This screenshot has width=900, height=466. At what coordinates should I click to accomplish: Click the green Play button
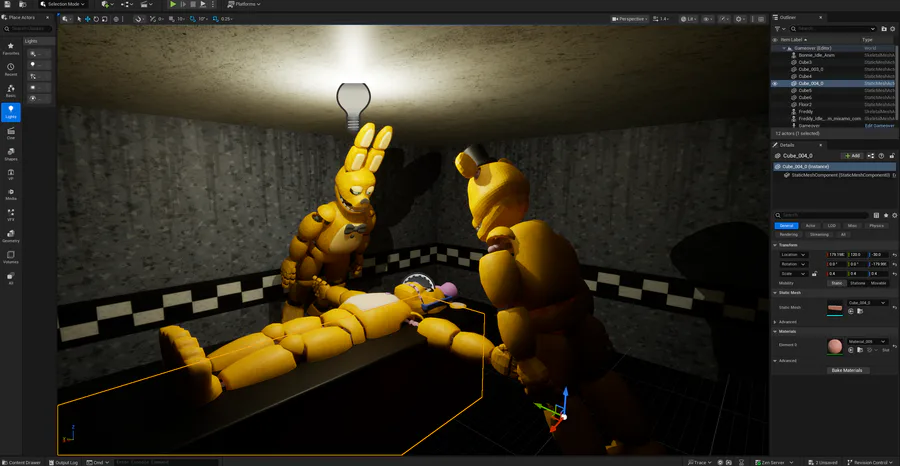pyautogui.click(x=173, y=4)
